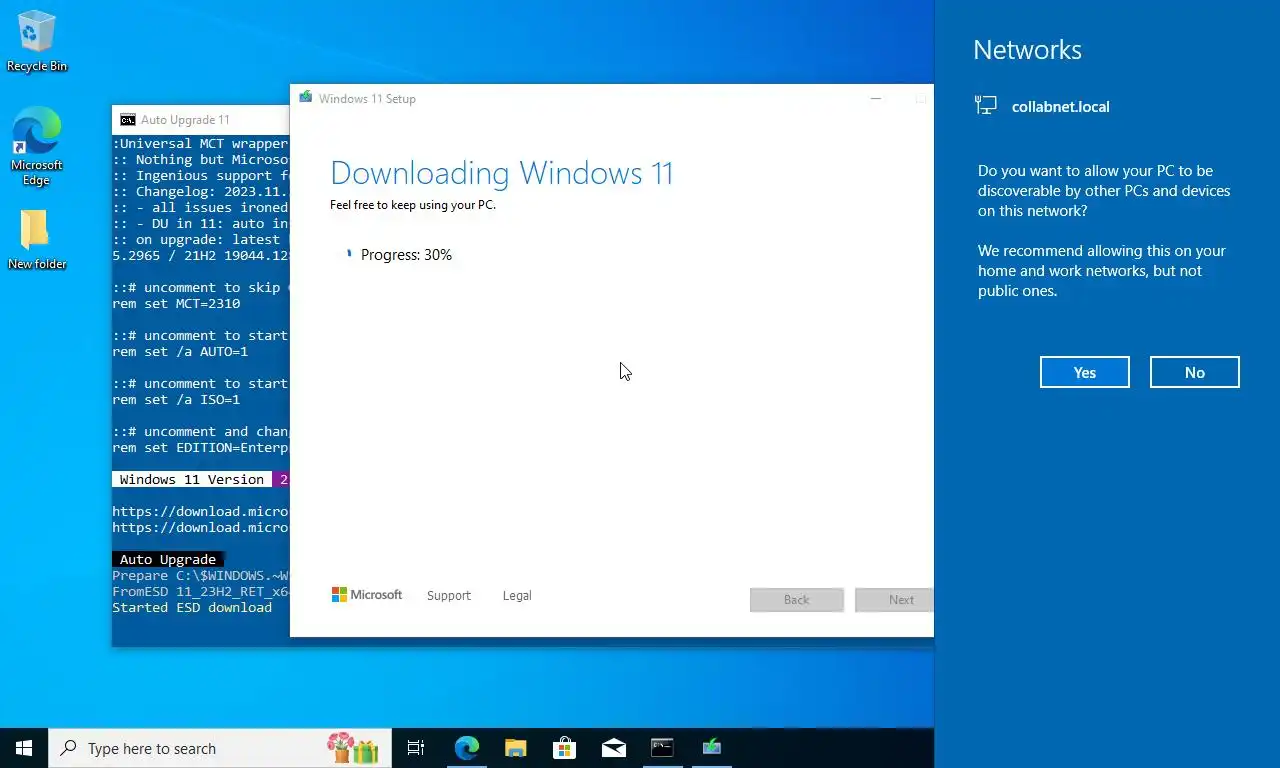The height and width of the screenshot is (768, 1280).
Task: Click the Networks panel heading
Action: [1027, 50]
